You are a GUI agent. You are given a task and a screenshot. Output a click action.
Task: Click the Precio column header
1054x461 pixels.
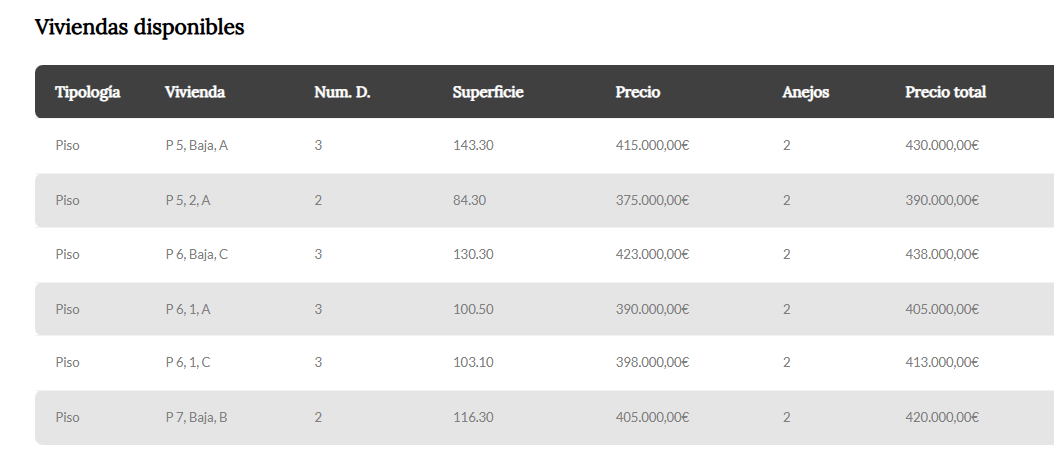[638, 92]
